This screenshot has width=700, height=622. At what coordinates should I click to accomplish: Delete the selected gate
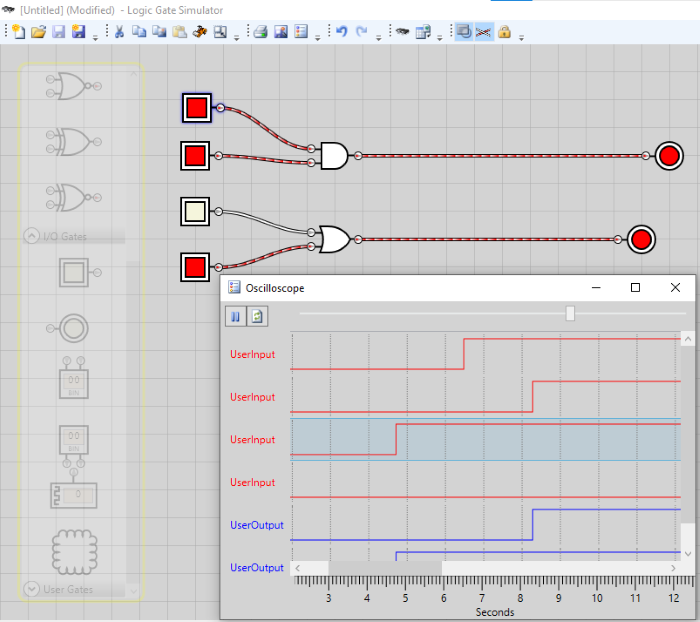(x=200, y=32)
